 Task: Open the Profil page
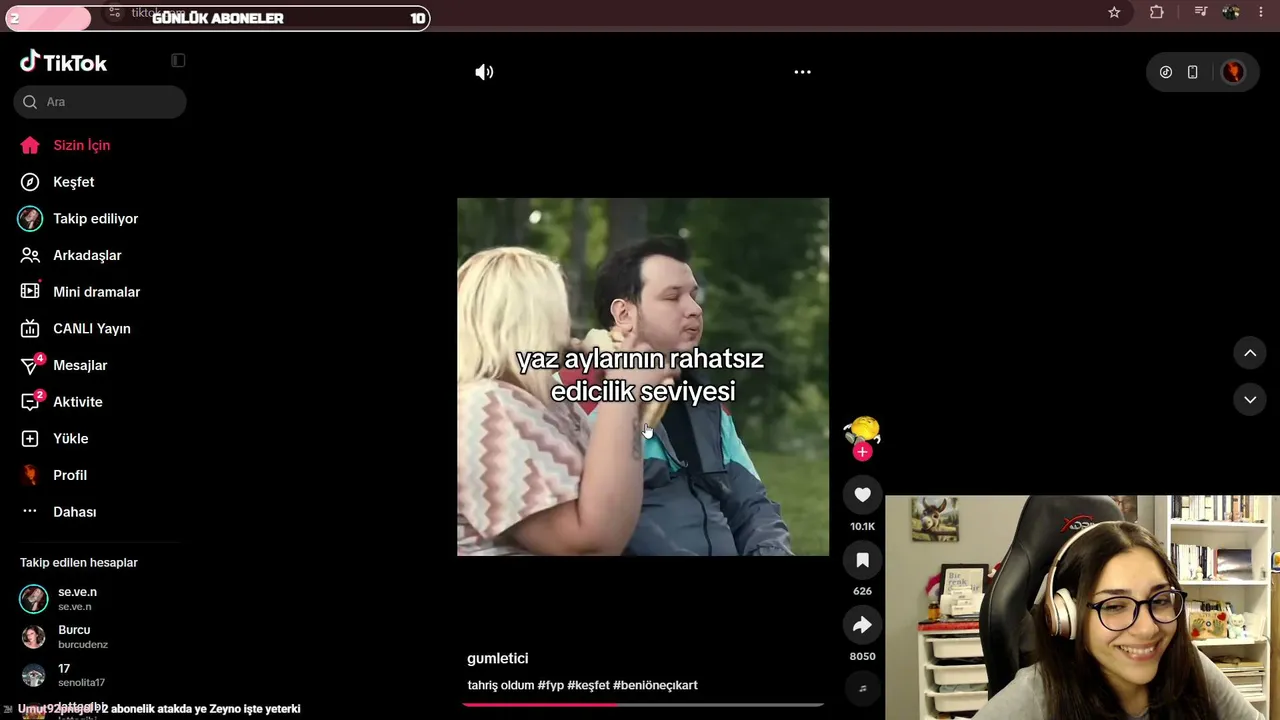(69, 475)
